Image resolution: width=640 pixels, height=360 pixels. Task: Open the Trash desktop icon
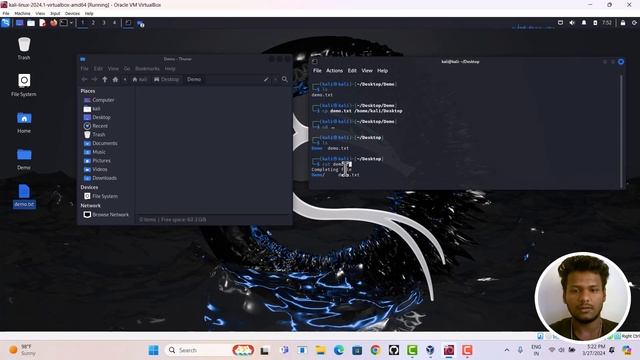point(24,48)
